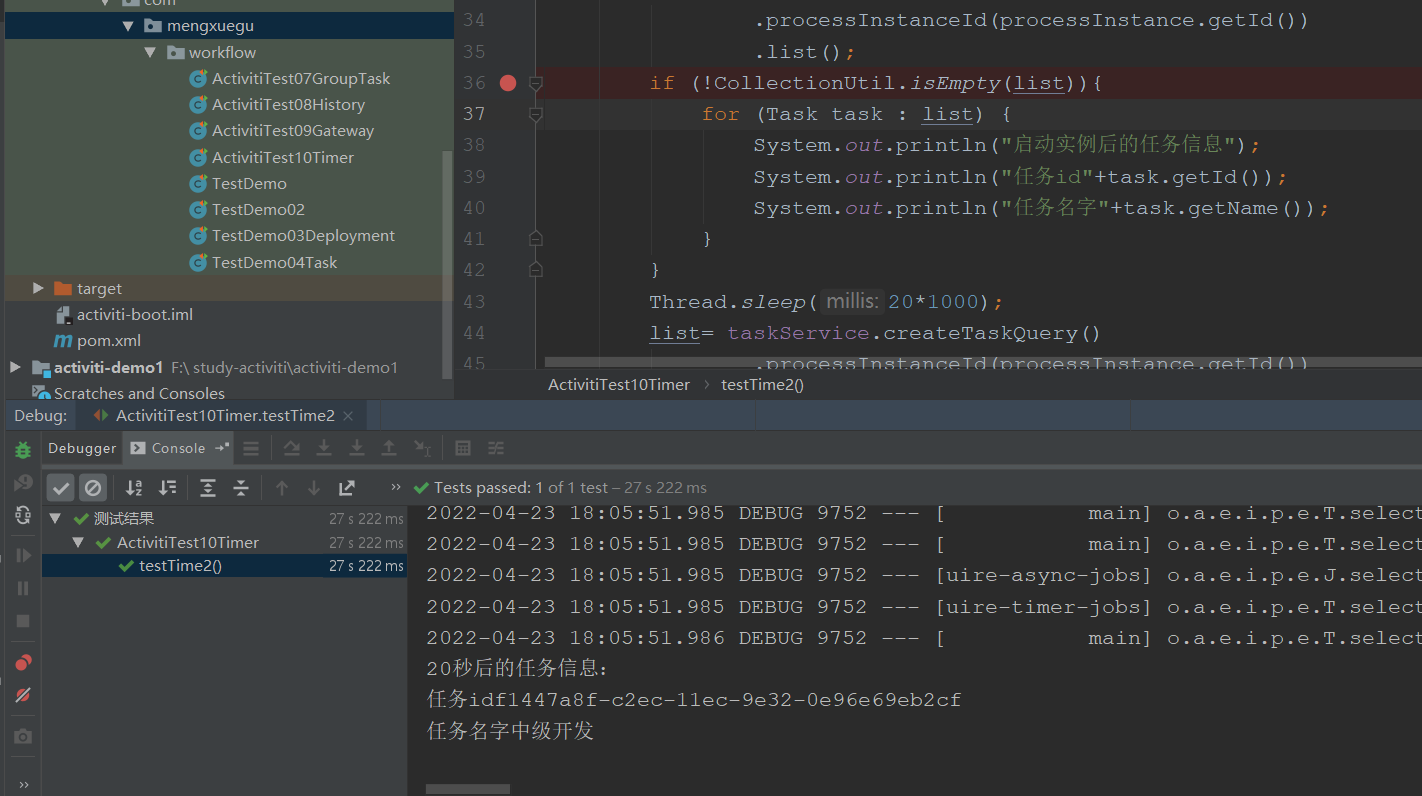1422x796 pixels.
Task: Click the console horizontal scrollbar
Action: 467,789
